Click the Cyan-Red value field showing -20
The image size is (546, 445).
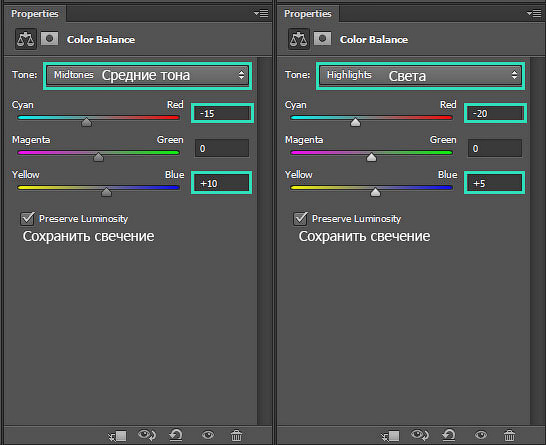pos(495,114)
